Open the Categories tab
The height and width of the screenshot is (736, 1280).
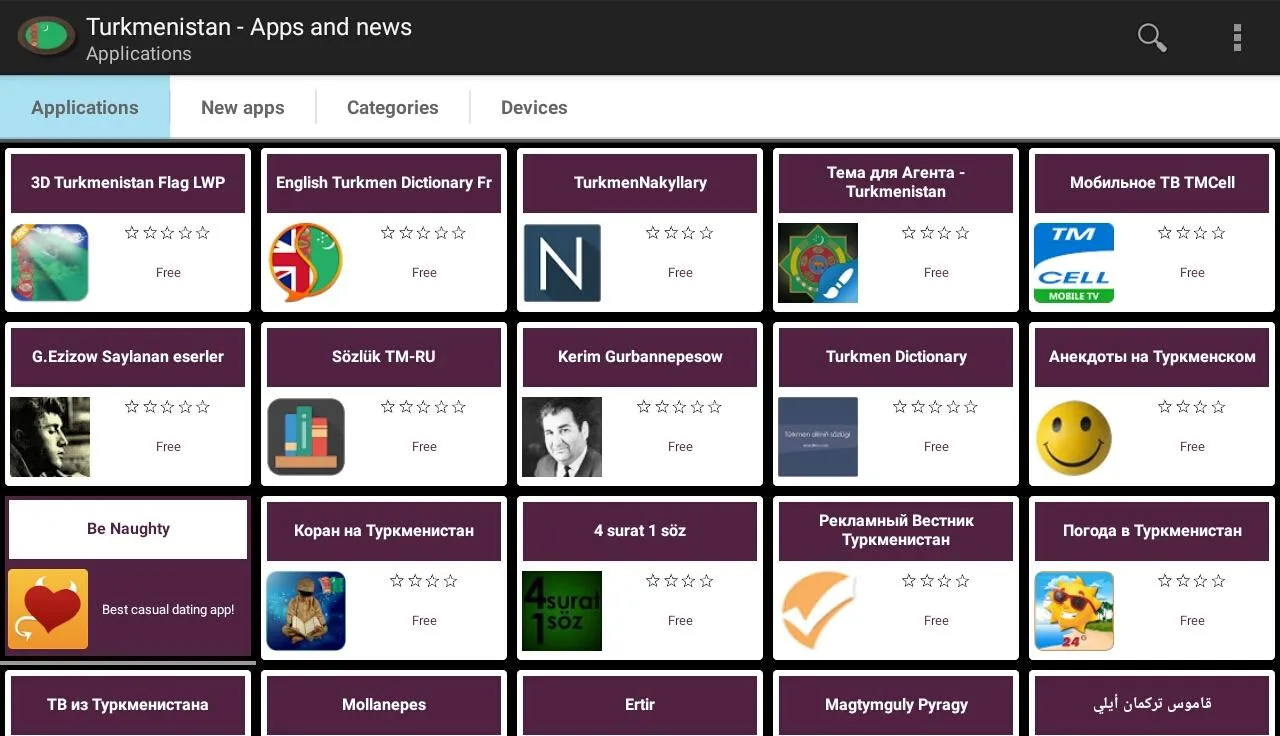(393, 107)
